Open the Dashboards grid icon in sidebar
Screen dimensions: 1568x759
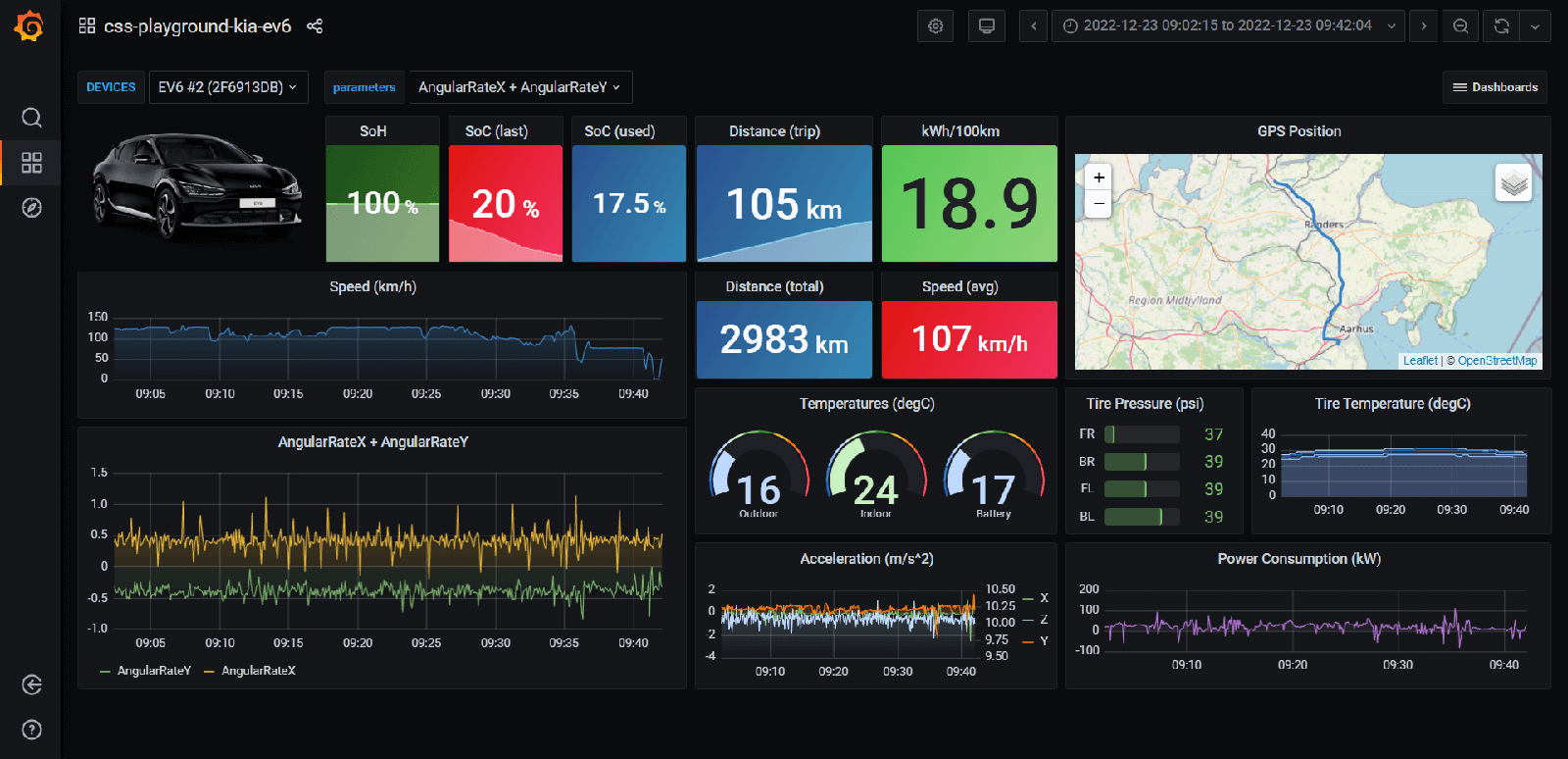coord(31,163)
